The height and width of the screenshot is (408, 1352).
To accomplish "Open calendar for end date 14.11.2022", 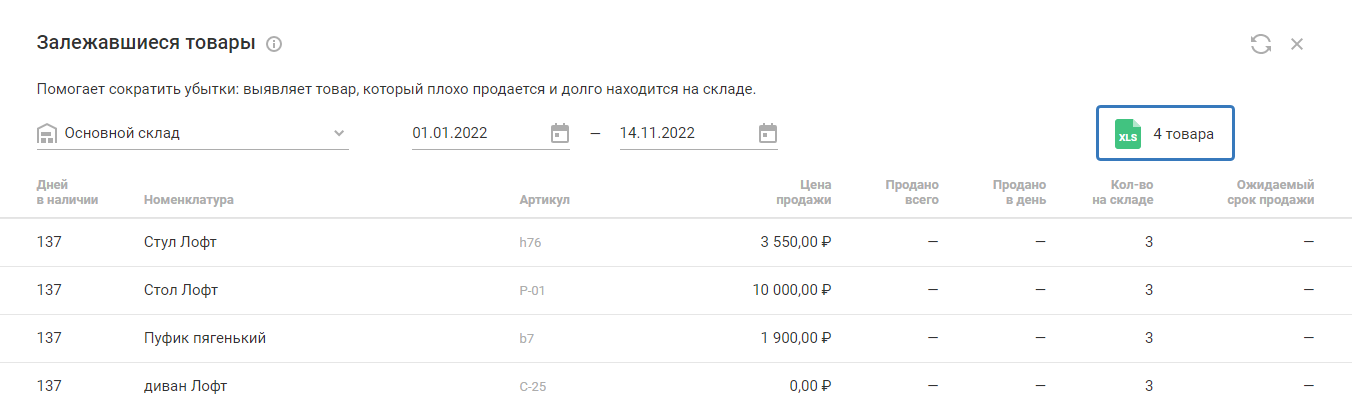I will point(768,133).
